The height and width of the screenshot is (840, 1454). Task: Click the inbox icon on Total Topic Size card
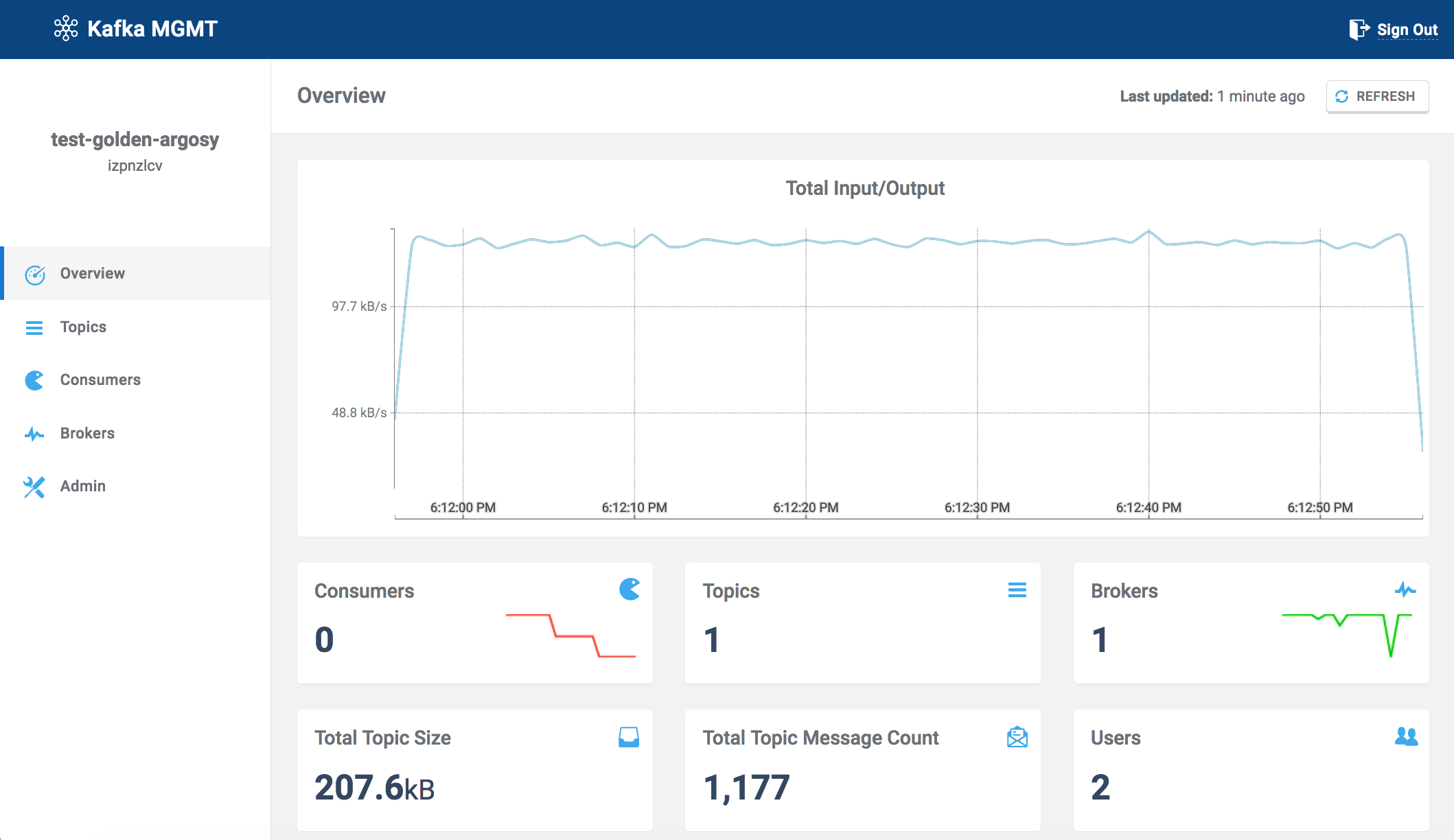click(x=629, y=737)
